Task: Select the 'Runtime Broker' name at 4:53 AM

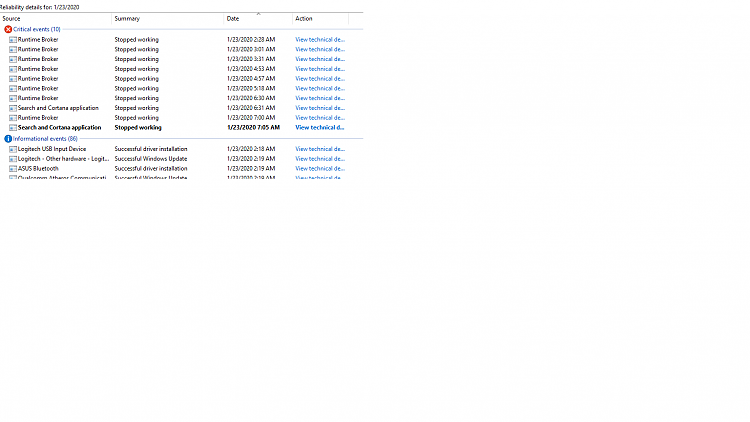Action: (38, 69)
